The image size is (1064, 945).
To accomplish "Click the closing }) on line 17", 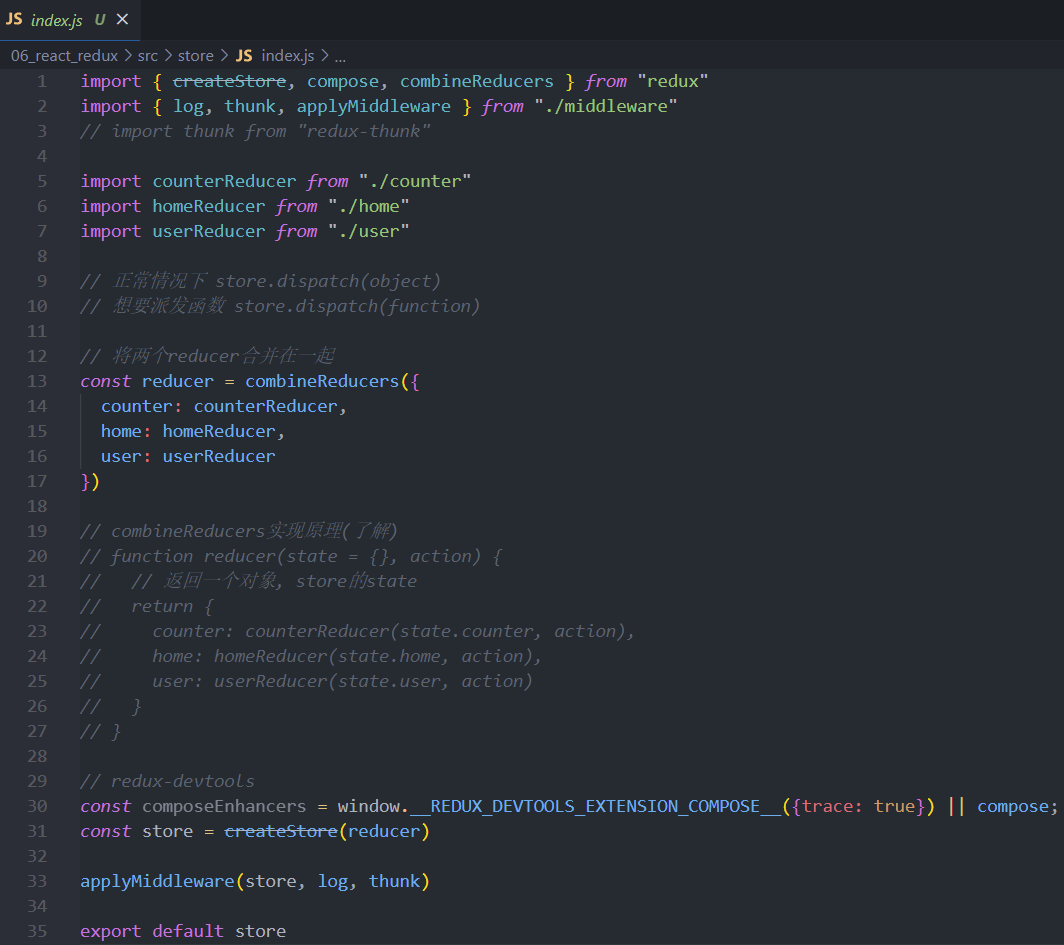I will point(90,482).
